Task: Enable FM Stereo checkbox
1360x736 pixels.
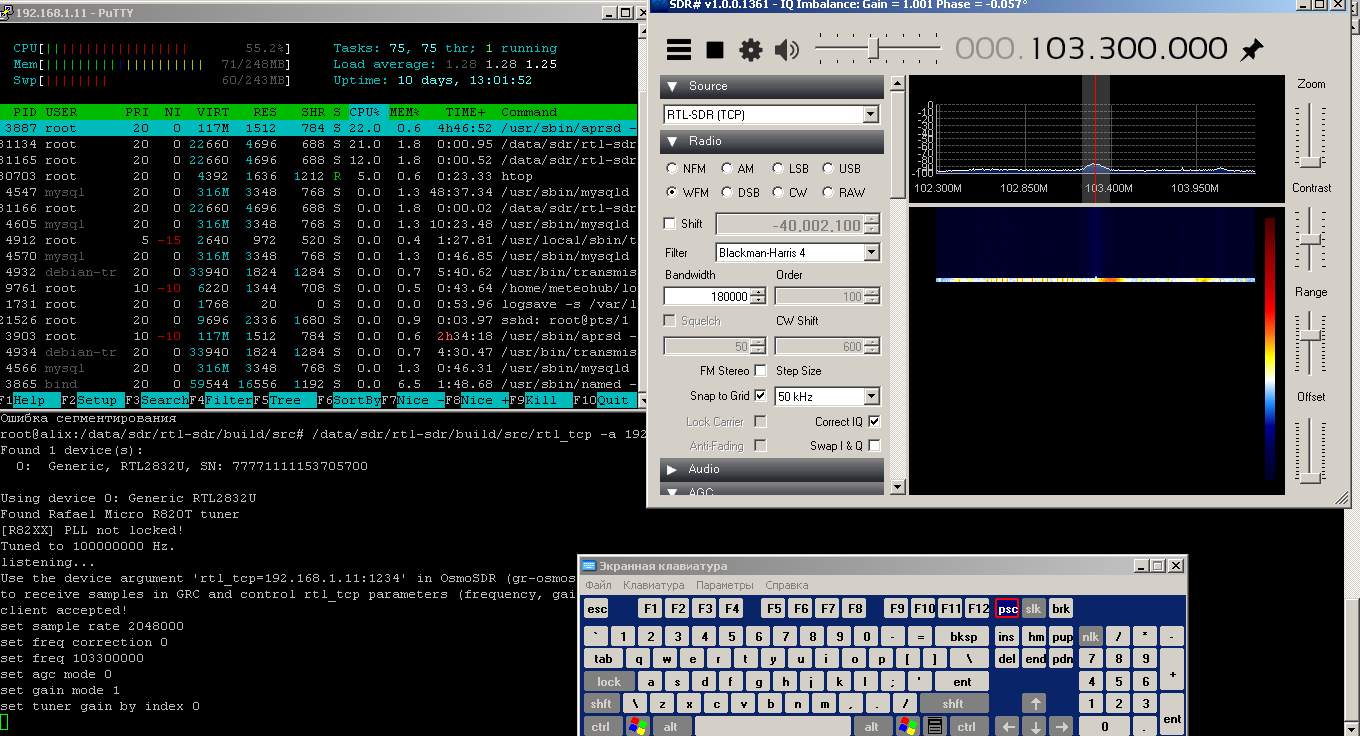Action: pyautogui.click(x=761, y=371)
